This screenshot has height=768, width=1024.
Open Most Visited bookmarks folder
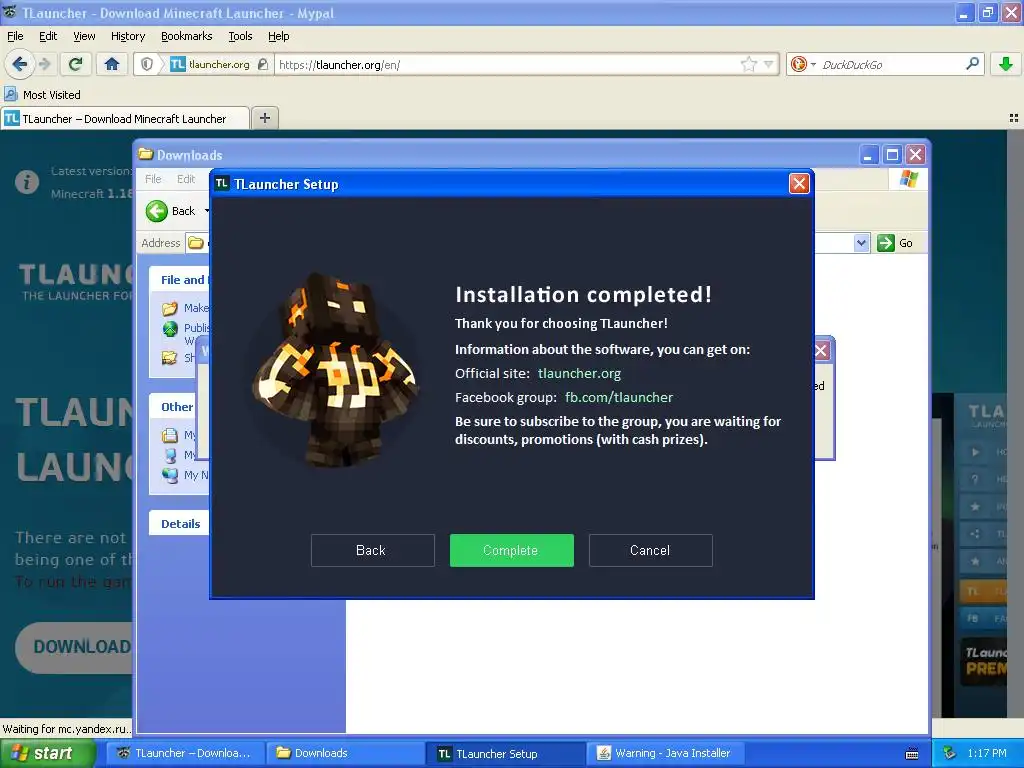pos(43,95)
